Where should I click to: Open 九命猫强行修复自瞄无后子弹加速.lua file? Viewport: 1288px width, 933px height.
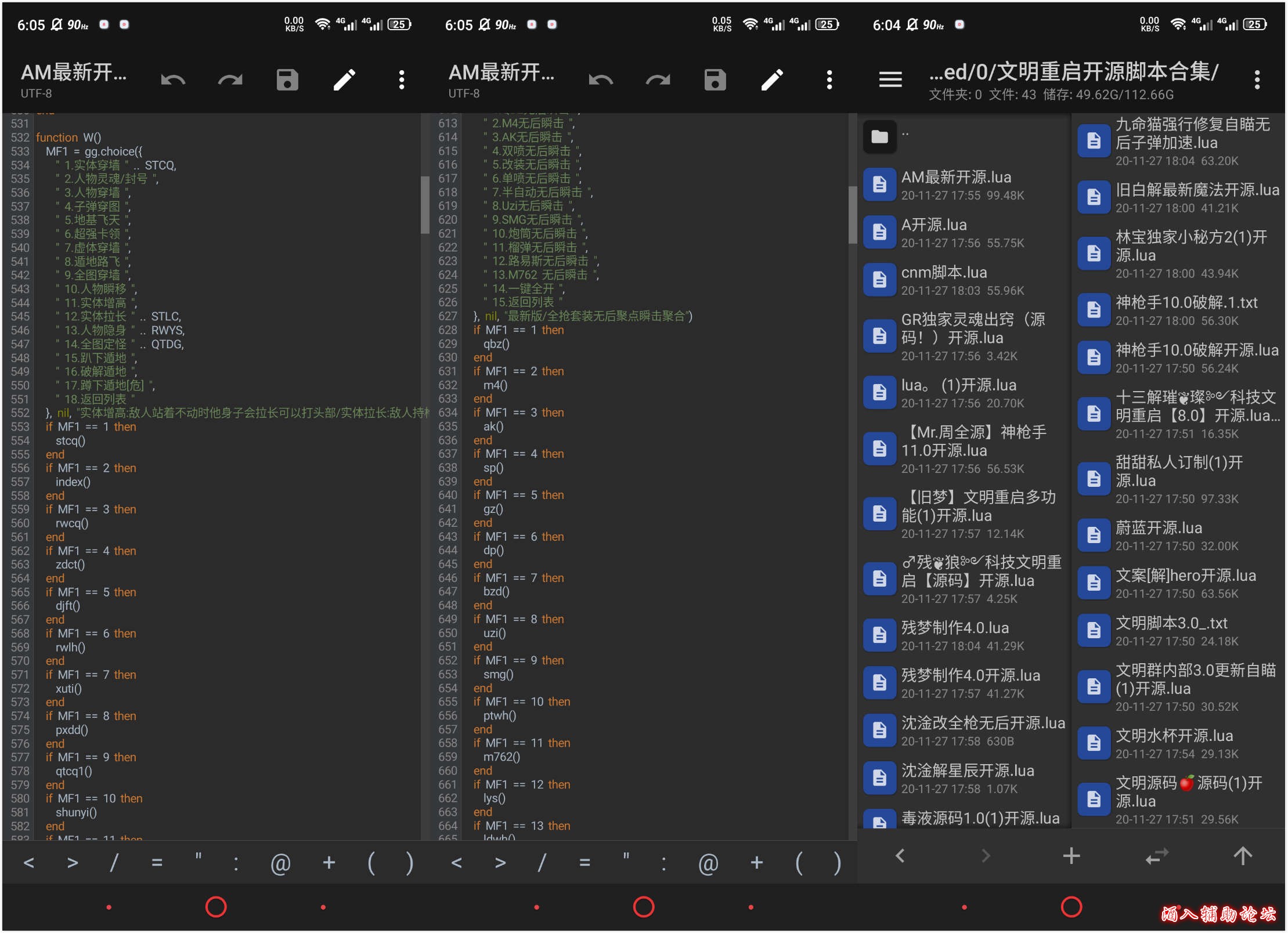point(1178,142)
